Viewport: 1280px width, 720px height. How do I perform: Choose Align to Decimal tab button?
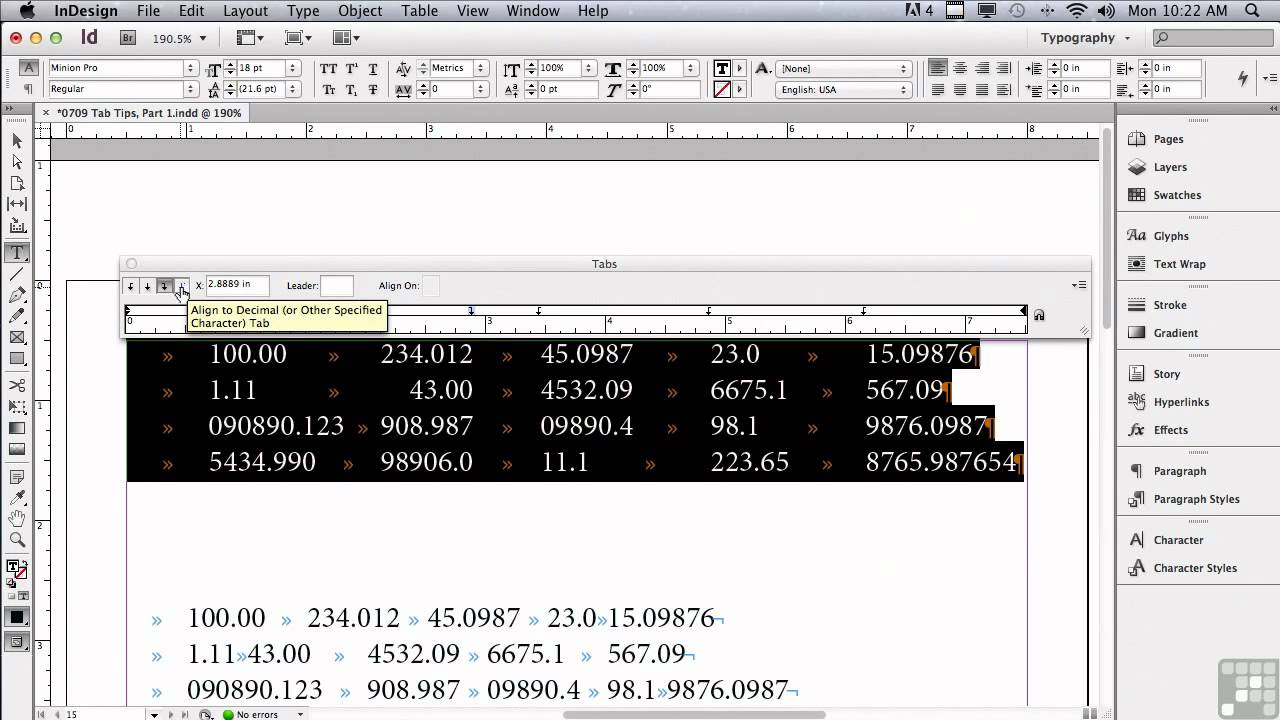click(x=181, y=286)
